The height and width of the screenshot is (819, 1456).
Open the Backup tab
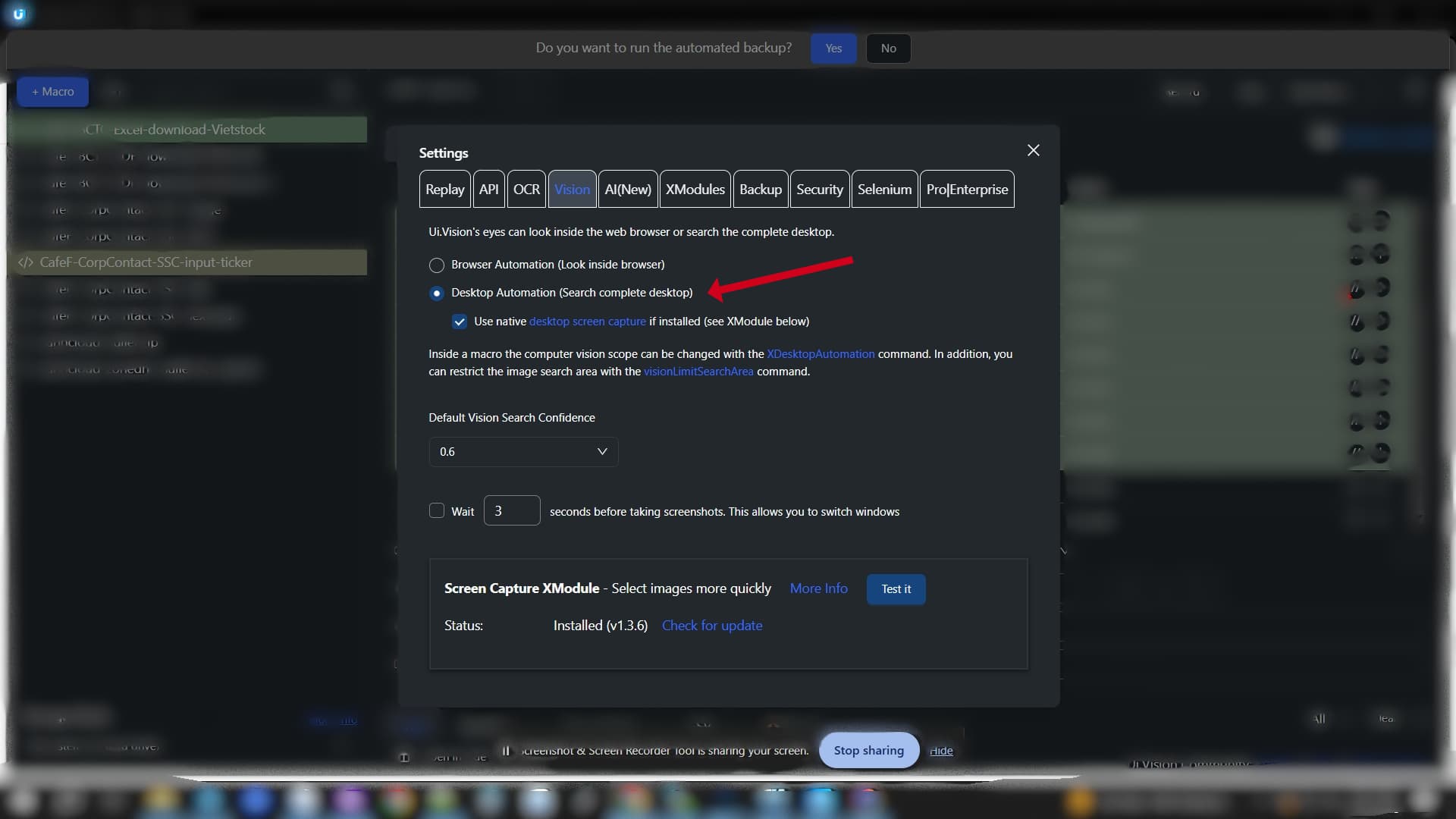click(760, 190)
